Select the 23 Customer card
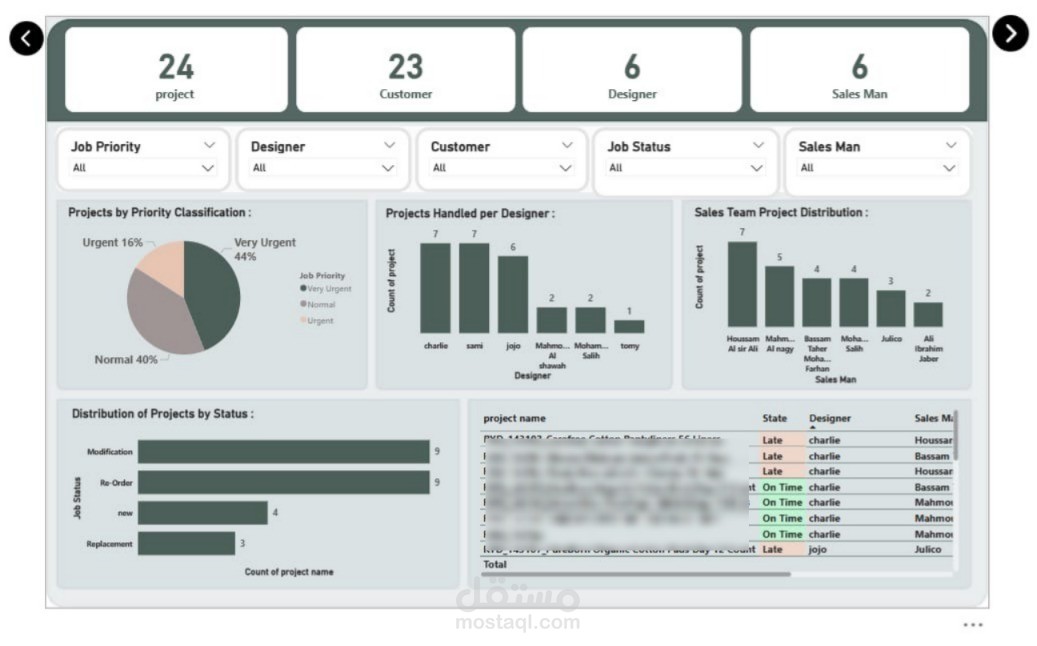Viewport: 1037px width, 646px height. coord(405,69)
